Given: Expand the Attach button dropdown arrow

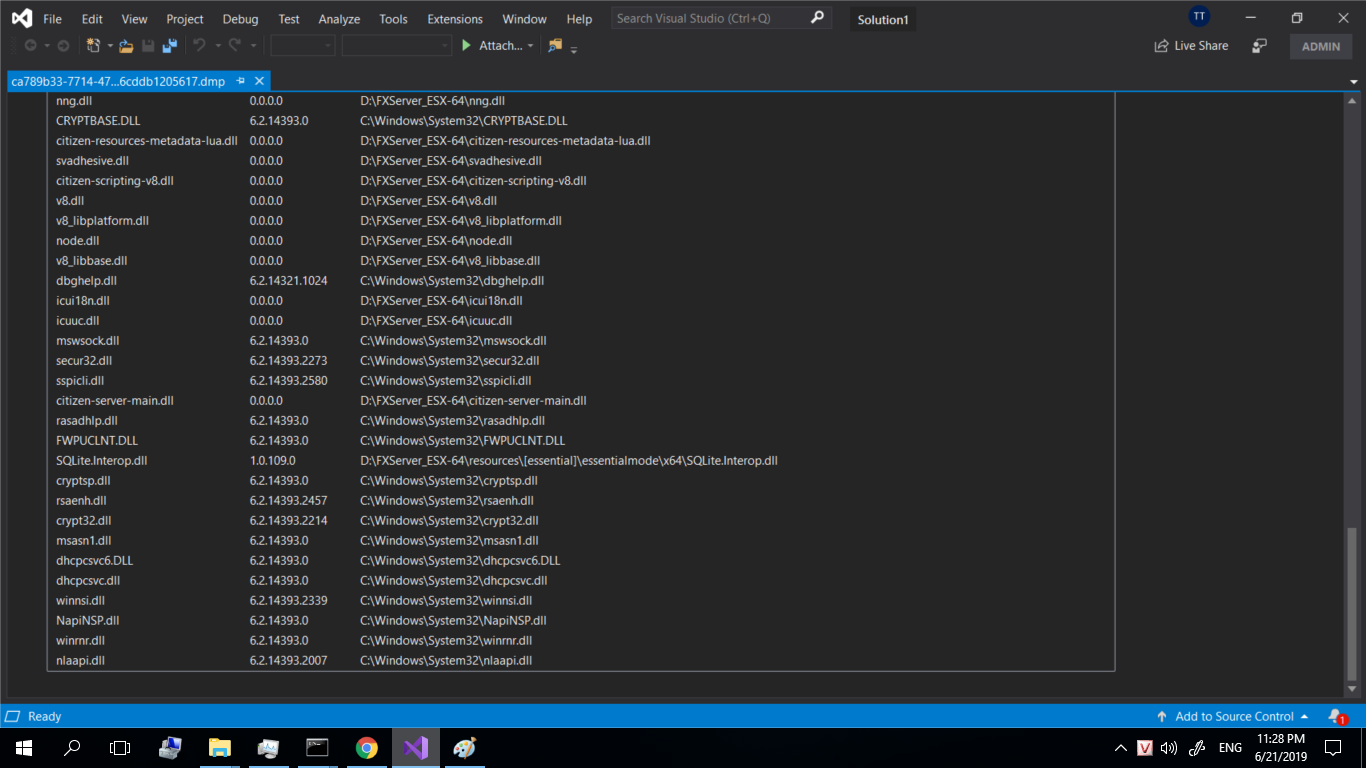Looking at the screenshot, I should point(530,46).
